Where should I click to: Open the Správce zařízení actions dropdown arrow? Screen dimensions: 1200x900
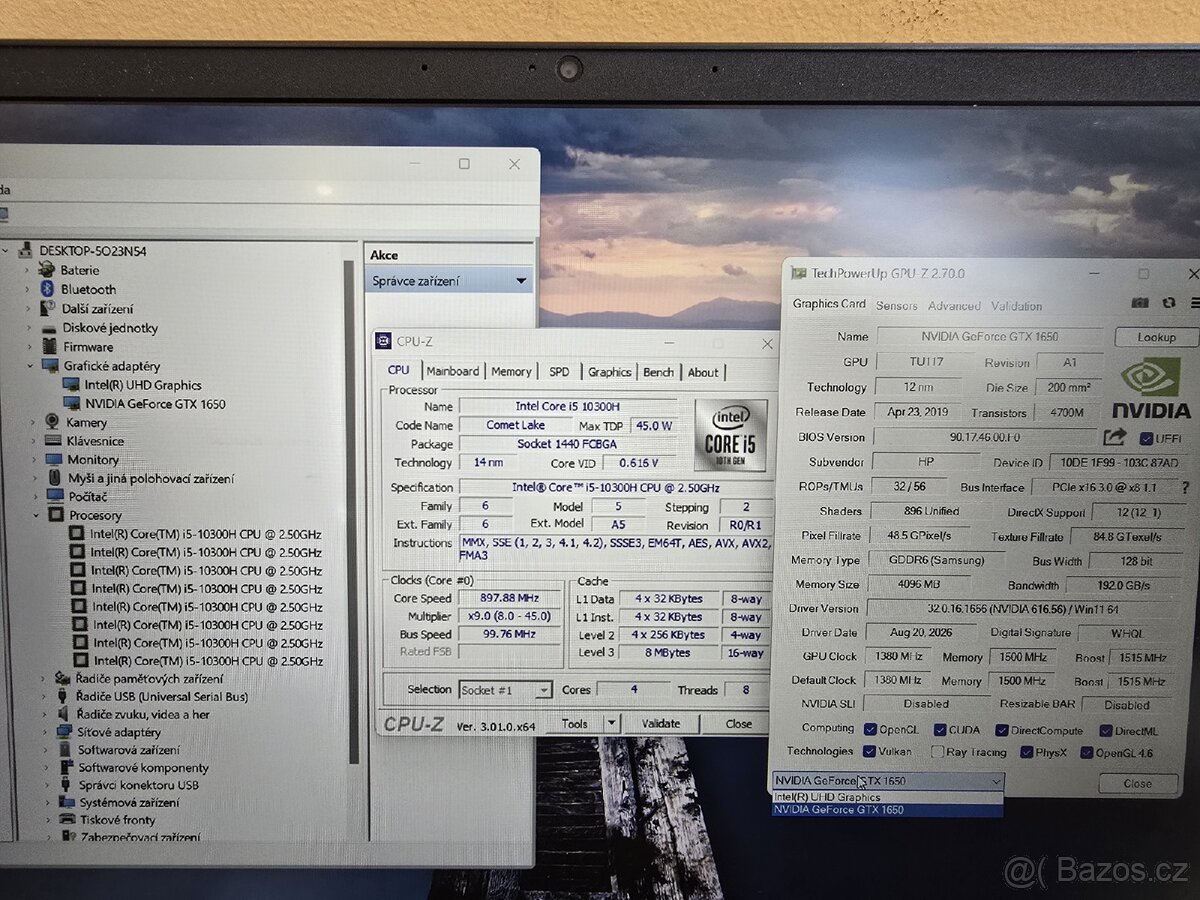point(520,282)
